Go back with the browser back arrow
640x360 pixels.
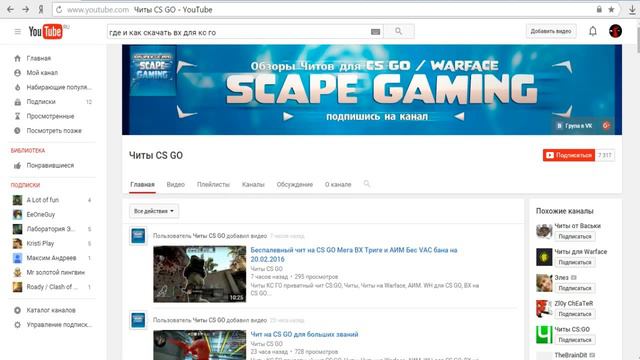[10, 9]
